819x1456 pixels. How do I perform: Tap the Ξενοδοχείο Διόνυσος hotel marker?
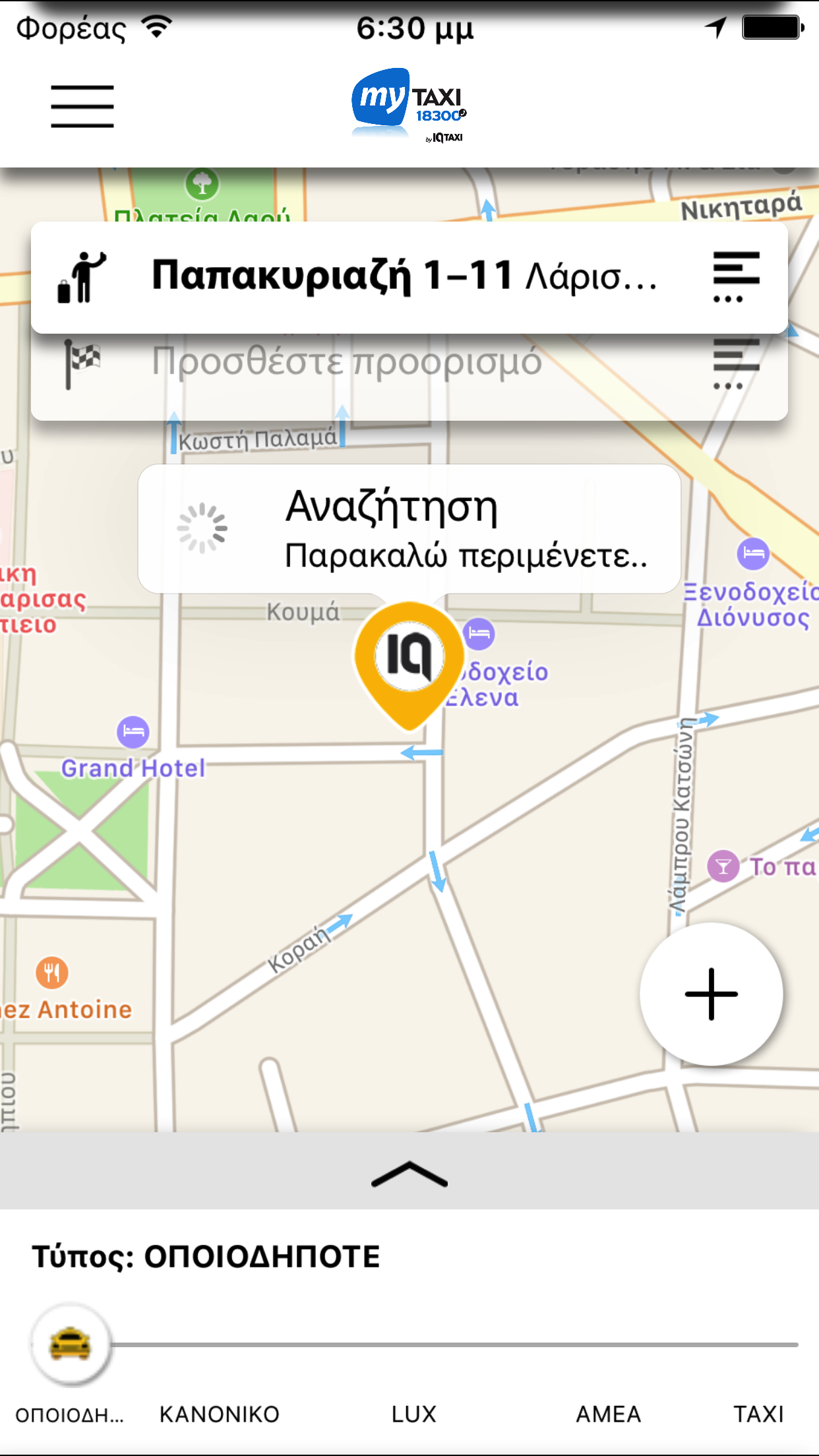pos(753,554)
